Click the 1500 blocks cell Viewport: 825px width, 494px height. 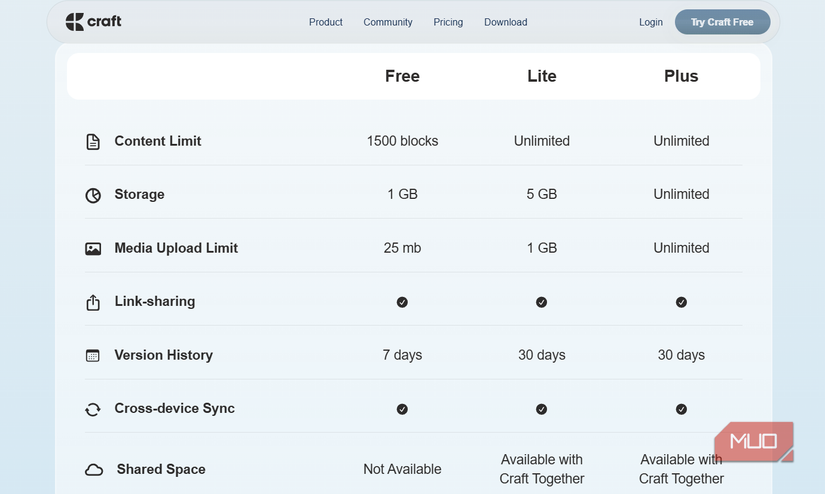point(403,141)
